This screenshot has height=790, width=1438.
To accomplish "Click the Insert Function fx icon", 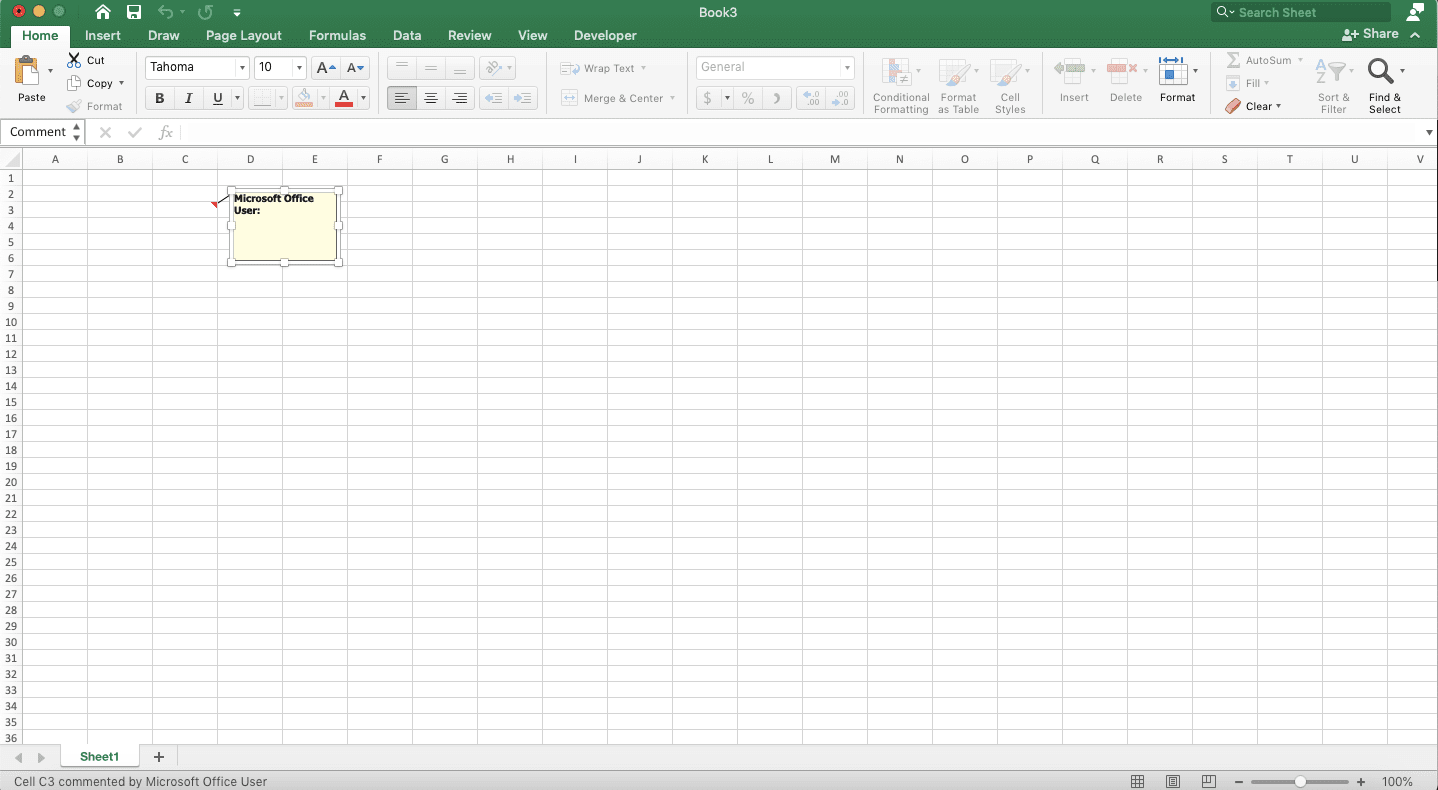I will pos(166,132).
